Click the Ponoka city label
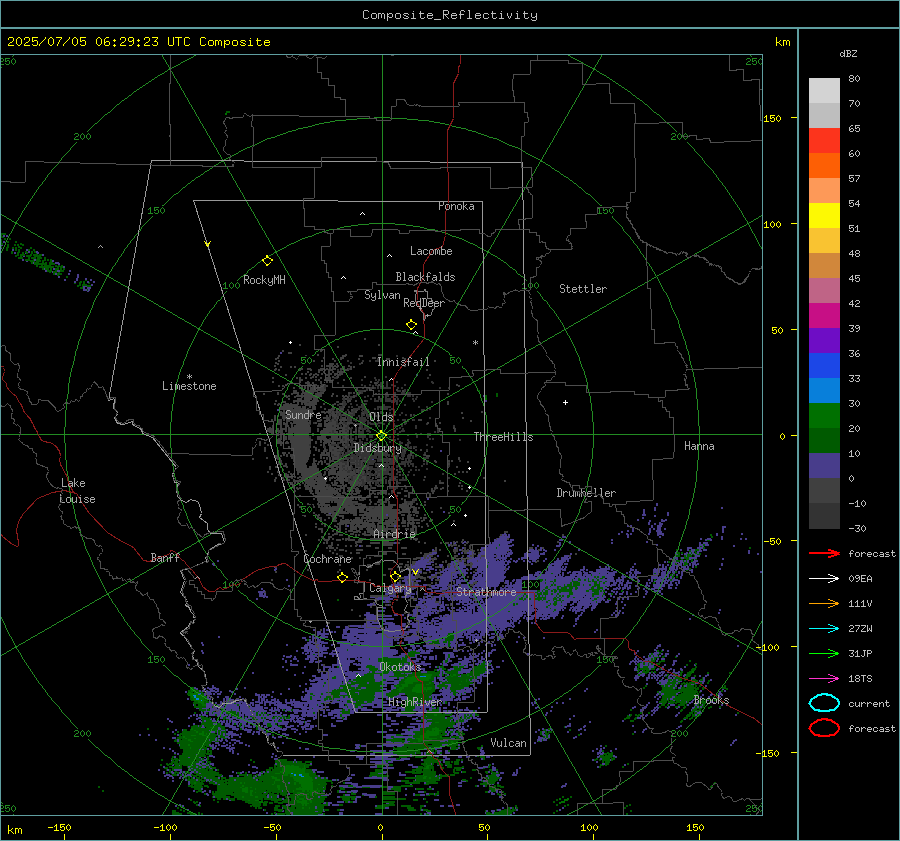Viewport: 900px width, 841px height. click(x=456, y=206)
